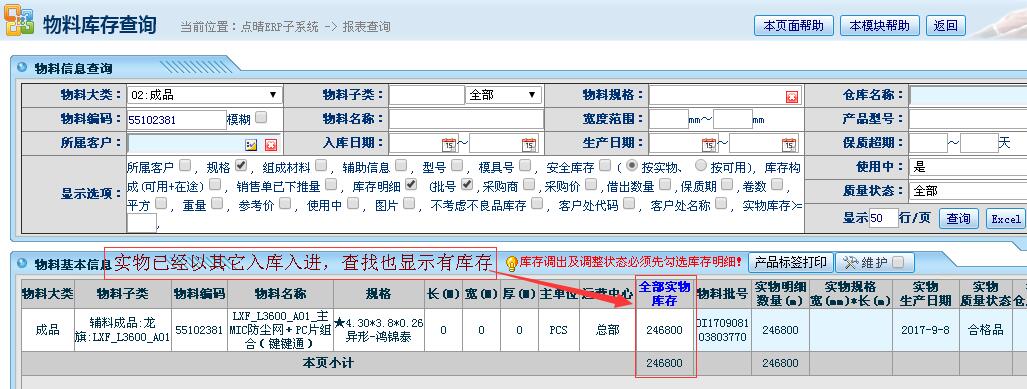Sort by 全部实物库存 column header
The image size is (1027, 389).
coord(664,293)
